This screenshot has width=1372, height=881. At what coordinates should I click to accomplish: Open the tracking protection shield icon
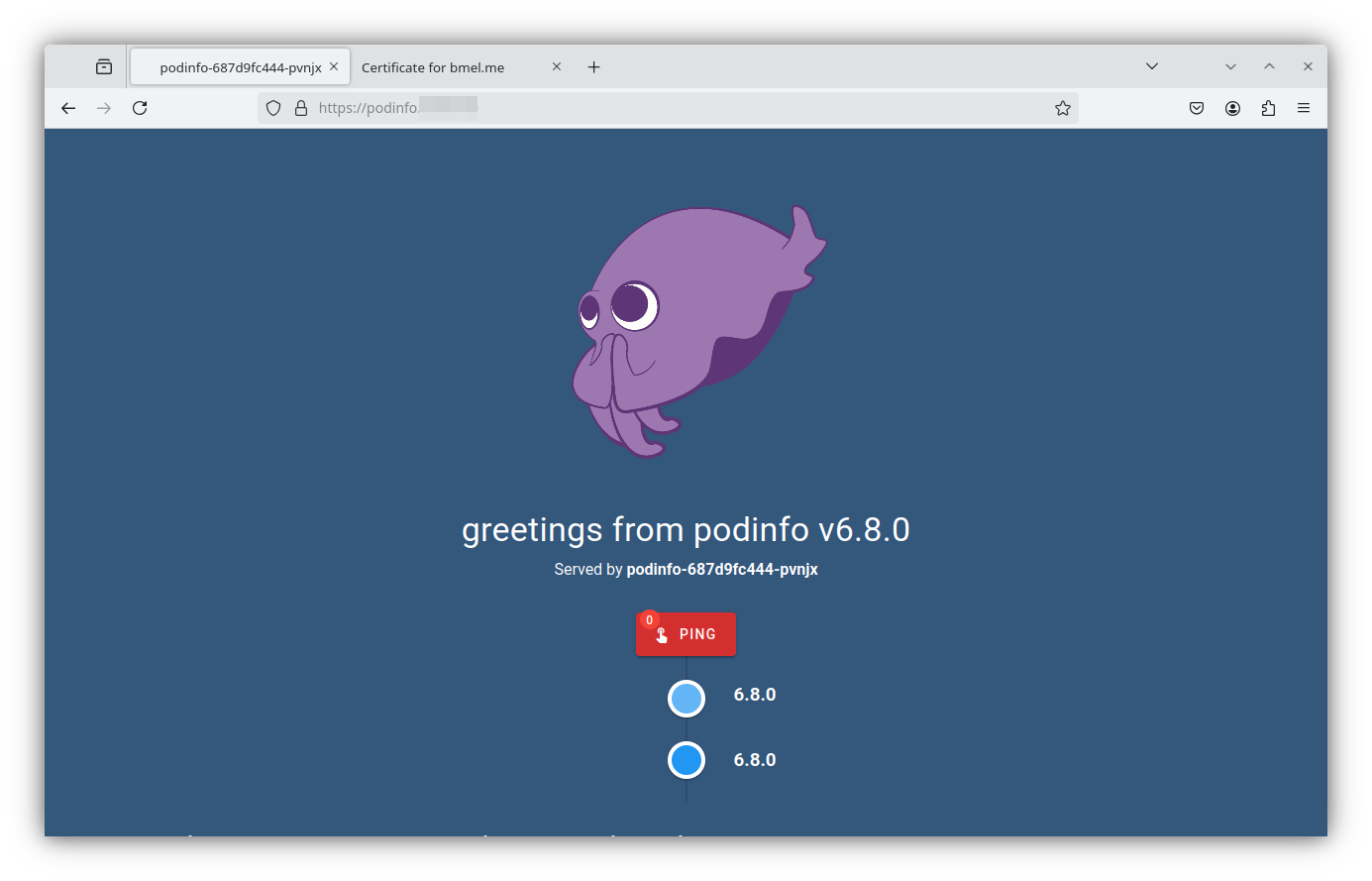(273, 108)
